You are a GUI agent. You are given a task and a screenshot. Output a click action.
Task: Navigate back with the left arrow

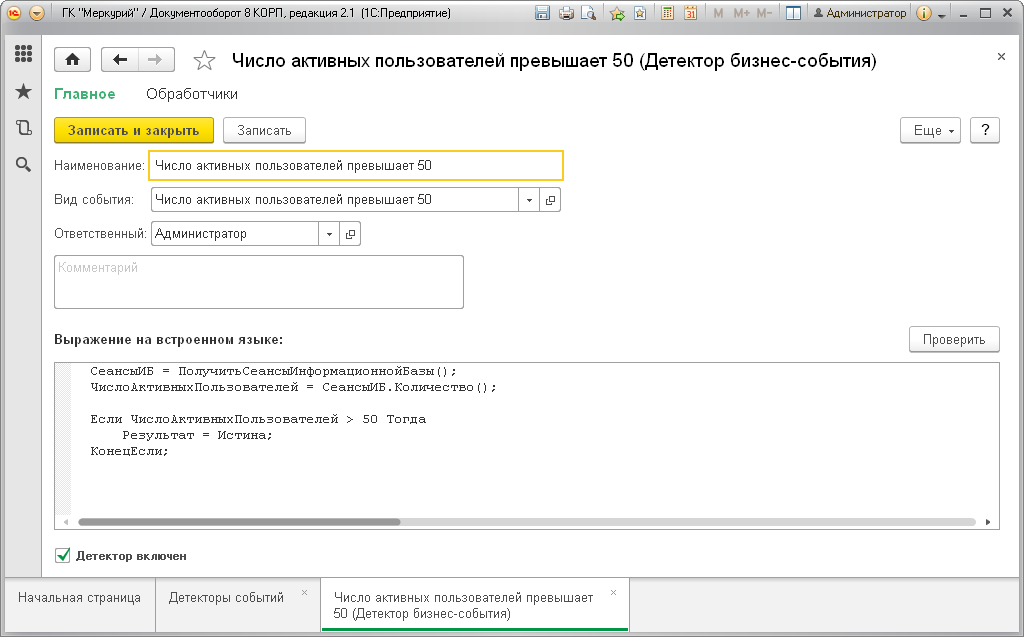point(120,60)
